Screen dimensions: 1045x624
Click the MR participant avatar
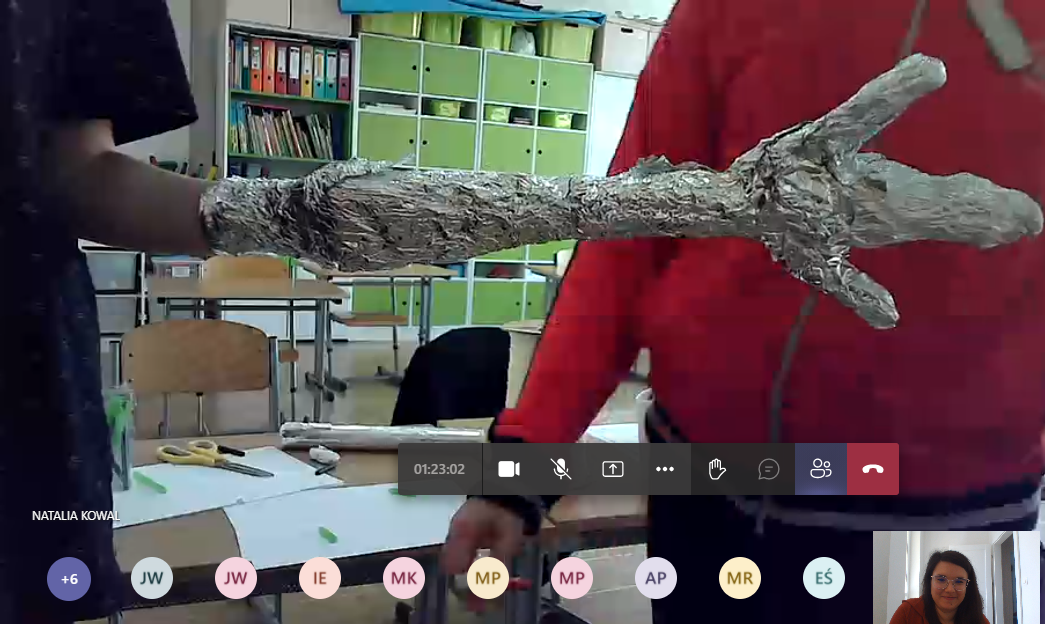click(740, 578)
